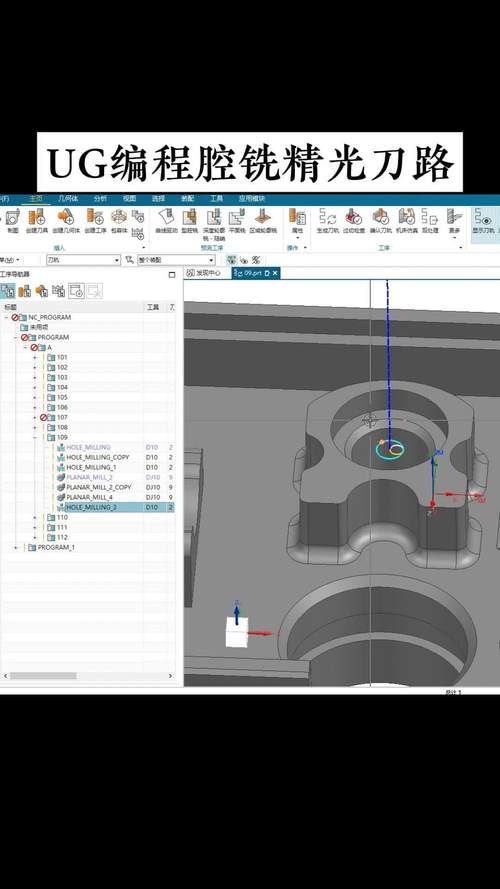500x889 pixels.
Task: Collapse the NC_PROGRAM tree node
Action: 6,318
